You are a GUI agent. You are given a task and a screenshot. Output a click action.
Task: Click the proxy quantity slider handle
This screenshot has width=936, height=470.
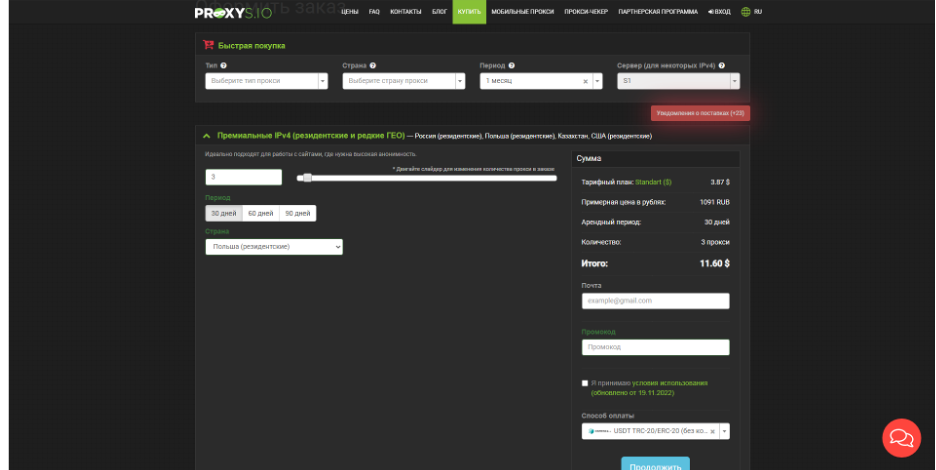coord(307,177)
